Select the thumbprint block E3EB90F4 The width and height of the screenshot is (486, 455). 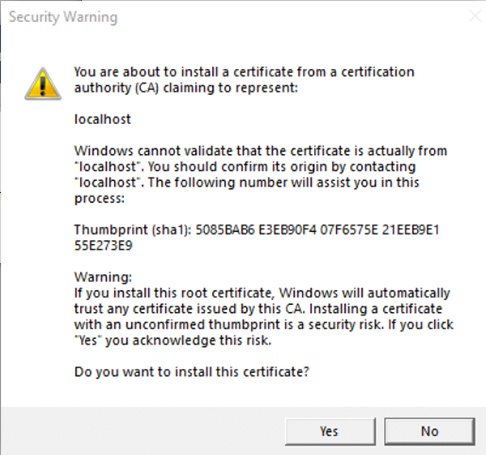pyautogui.click(x=287, y=230)
